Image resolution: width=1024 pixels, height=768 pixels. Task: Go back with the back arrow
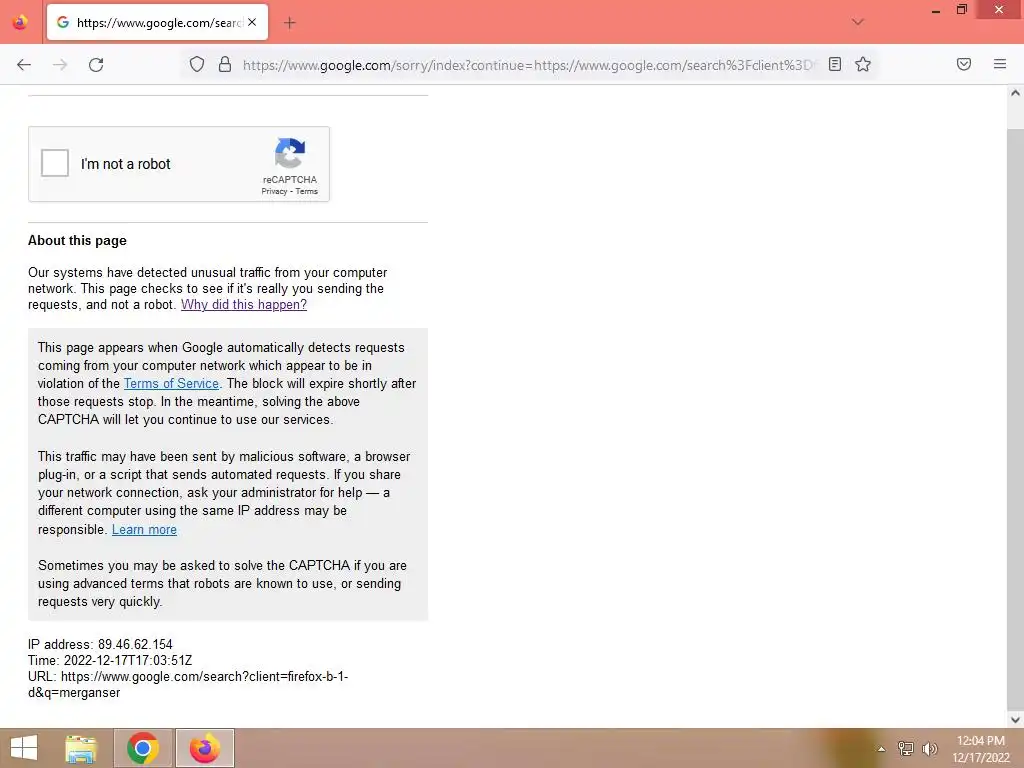pyautogui.click(x=24, y=65)
